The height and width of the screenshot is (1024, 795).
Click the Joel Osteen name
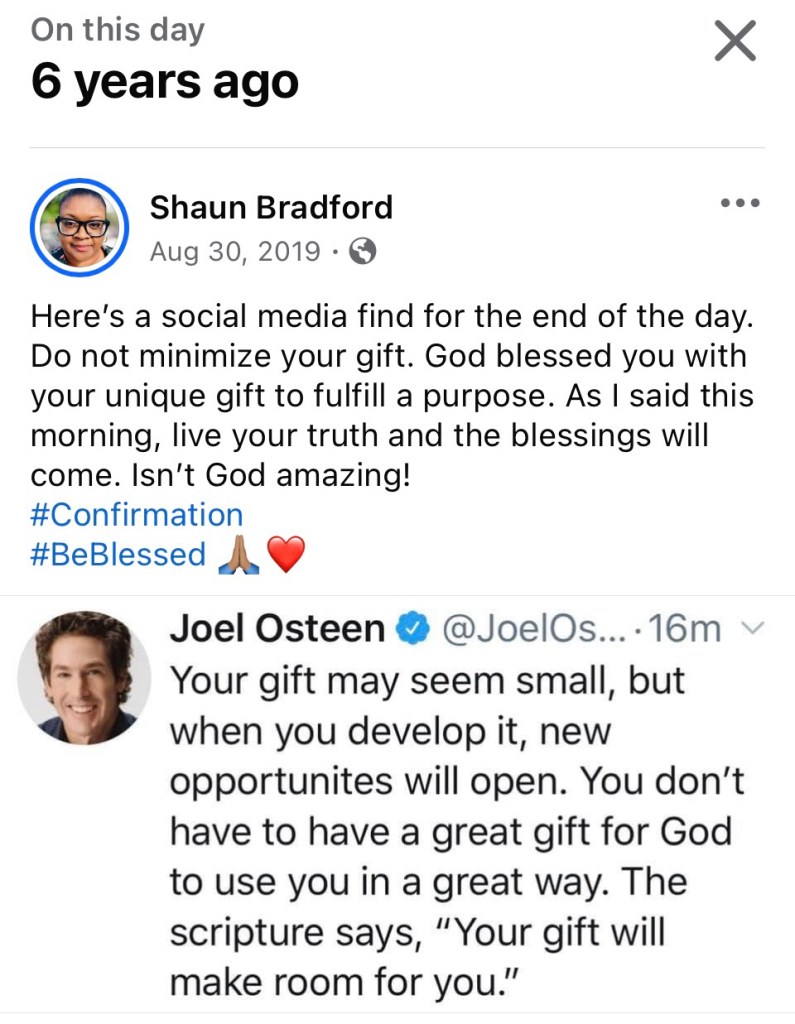(x=278, y=629)
